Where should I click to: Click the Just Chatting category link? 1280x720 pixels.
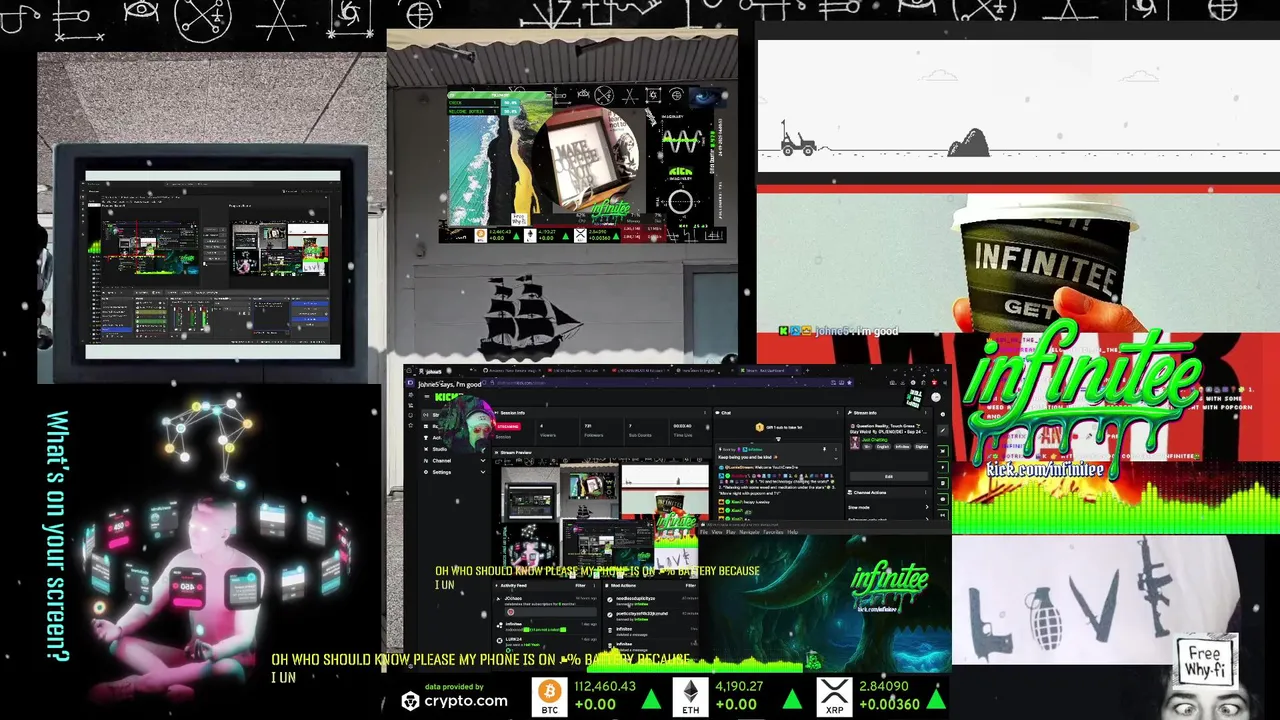pyautogui.click(x=875, y=440)
